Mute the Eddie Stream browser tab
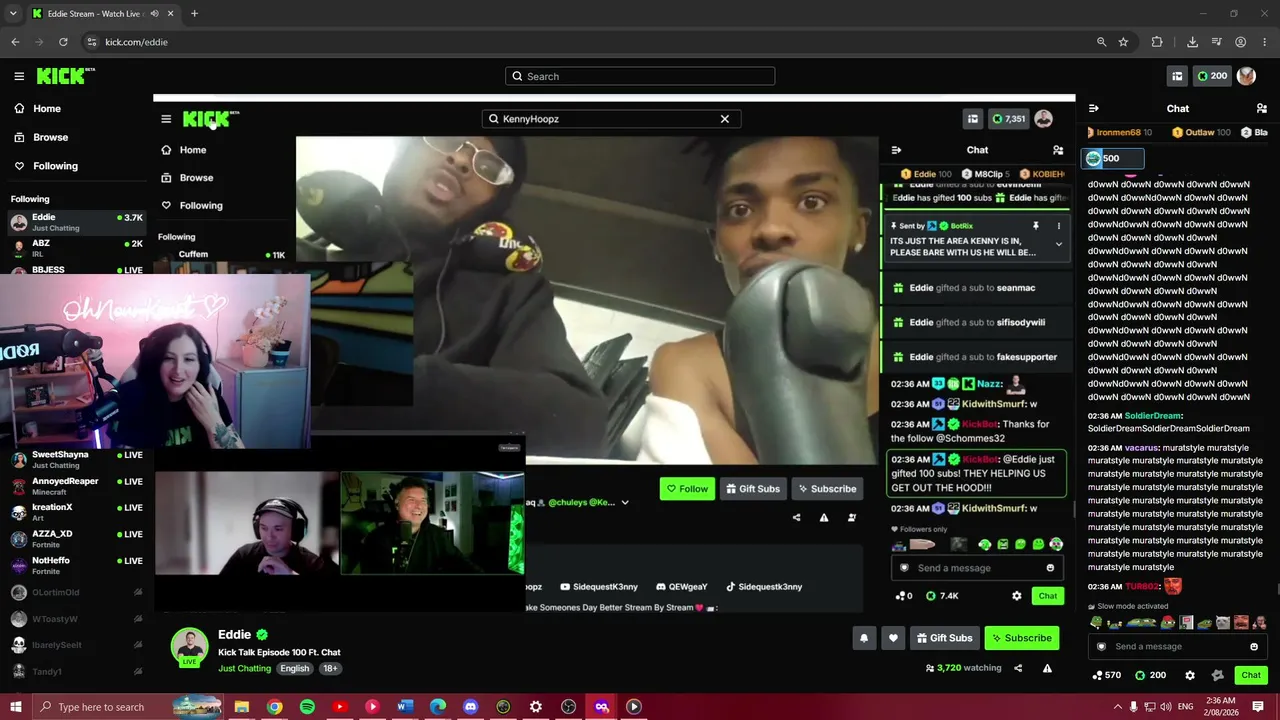 [x=154, y=14]
